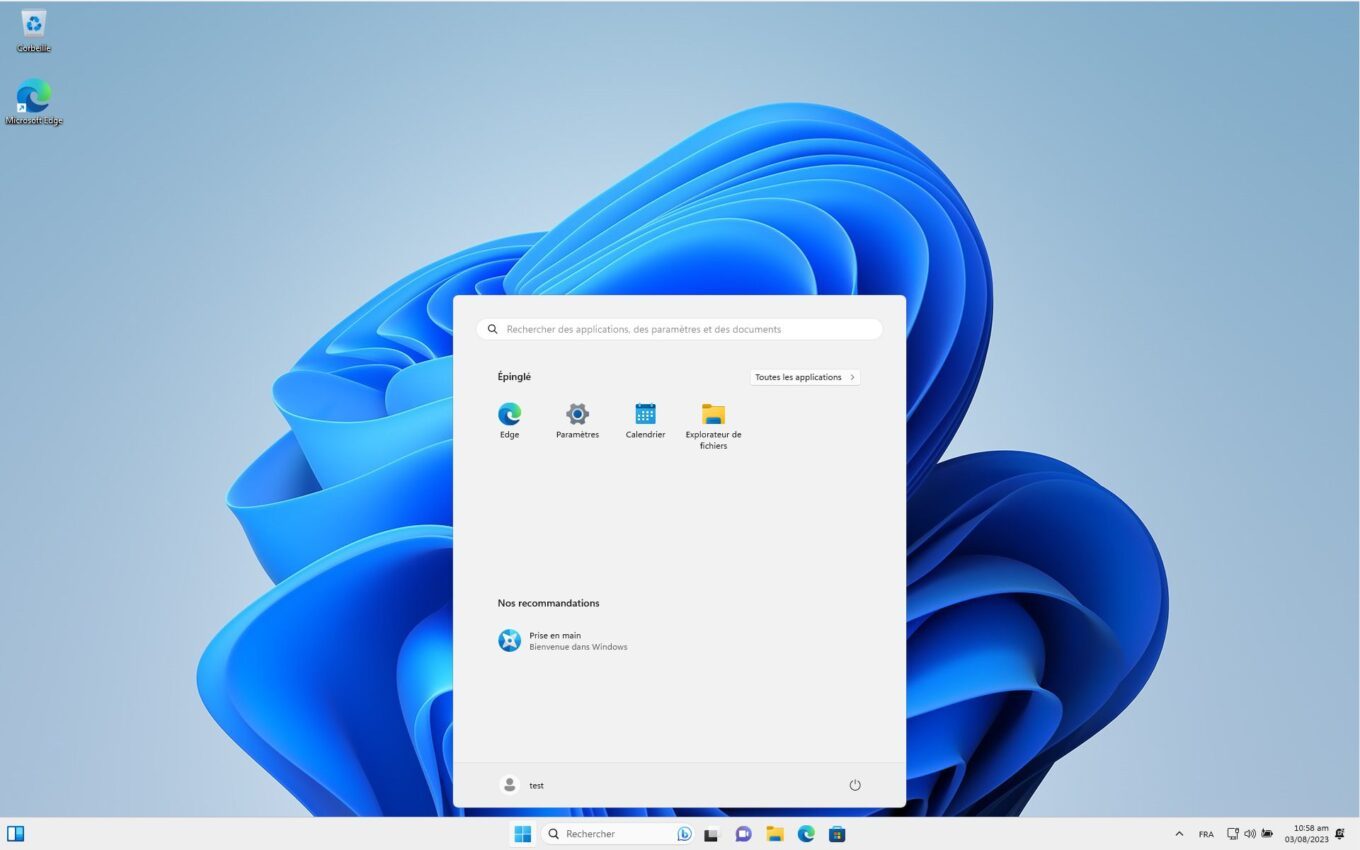The image size is (1360, 850).
Task: Click the taskbar Rechercher search box
Action: [617, 834]
